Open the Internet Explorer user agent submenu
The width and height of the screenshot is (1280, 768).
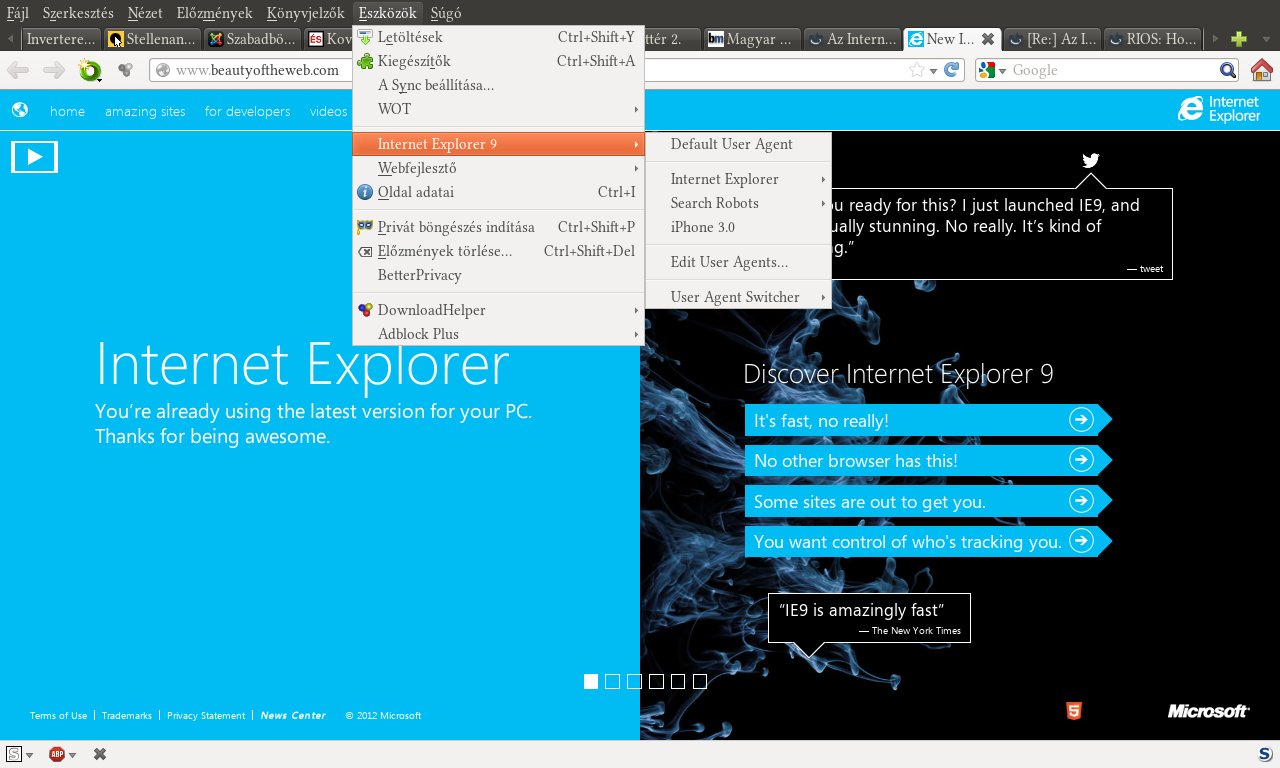click(738, 179)
